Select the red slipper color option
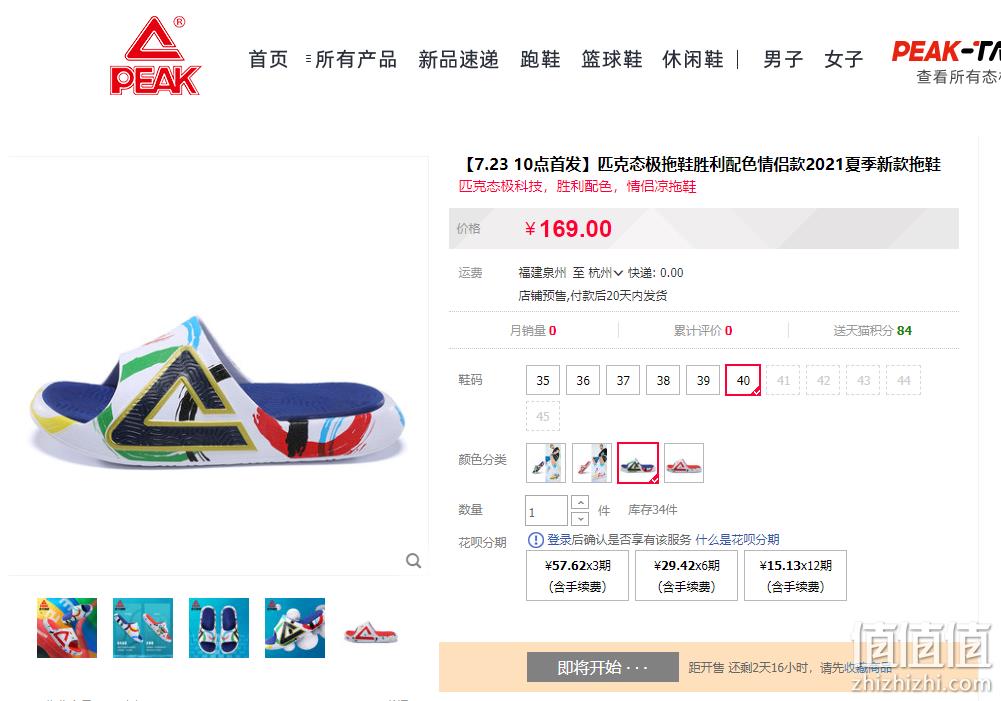Image resolution: width=1001 pixels, height=701 pixels. (684, 463)
